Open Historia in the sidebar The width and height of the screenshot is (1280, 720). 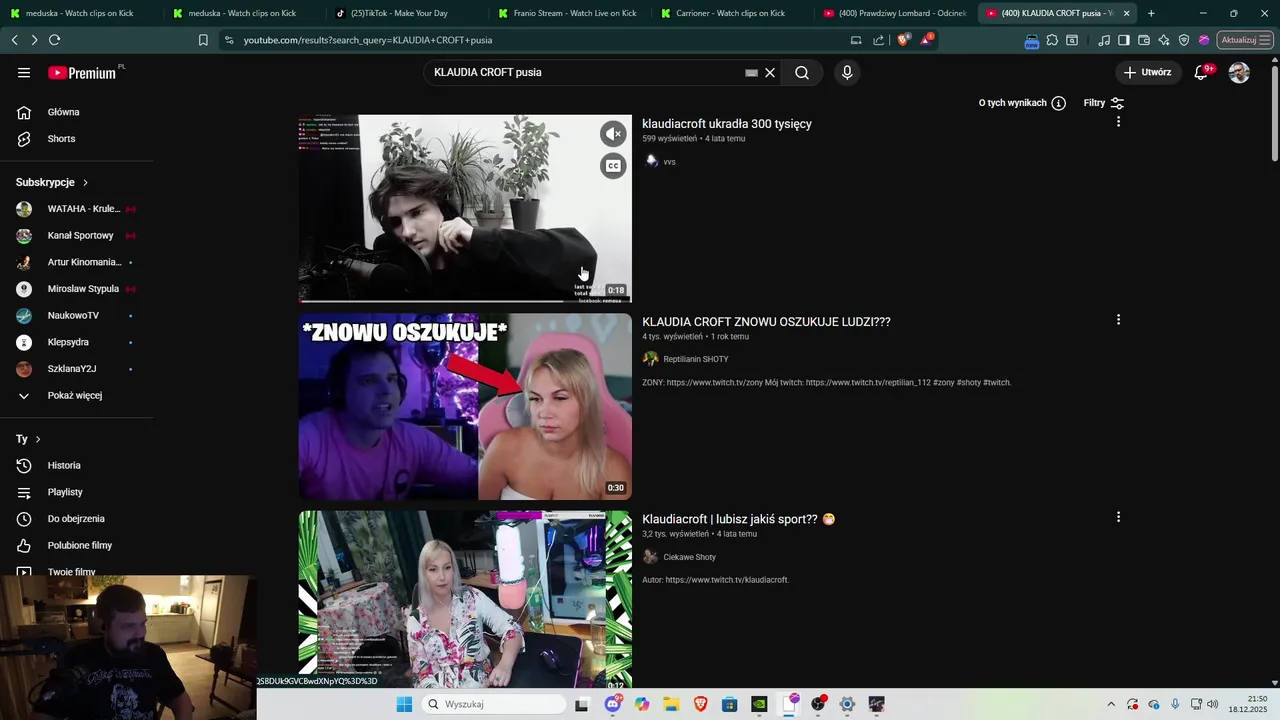click(x=76, y=465)
